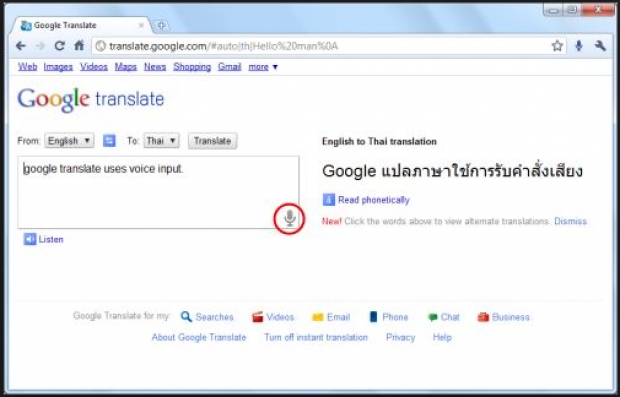620x397 pixels.
Task: Open the Web link in top bar
Action: pos(27,67)
